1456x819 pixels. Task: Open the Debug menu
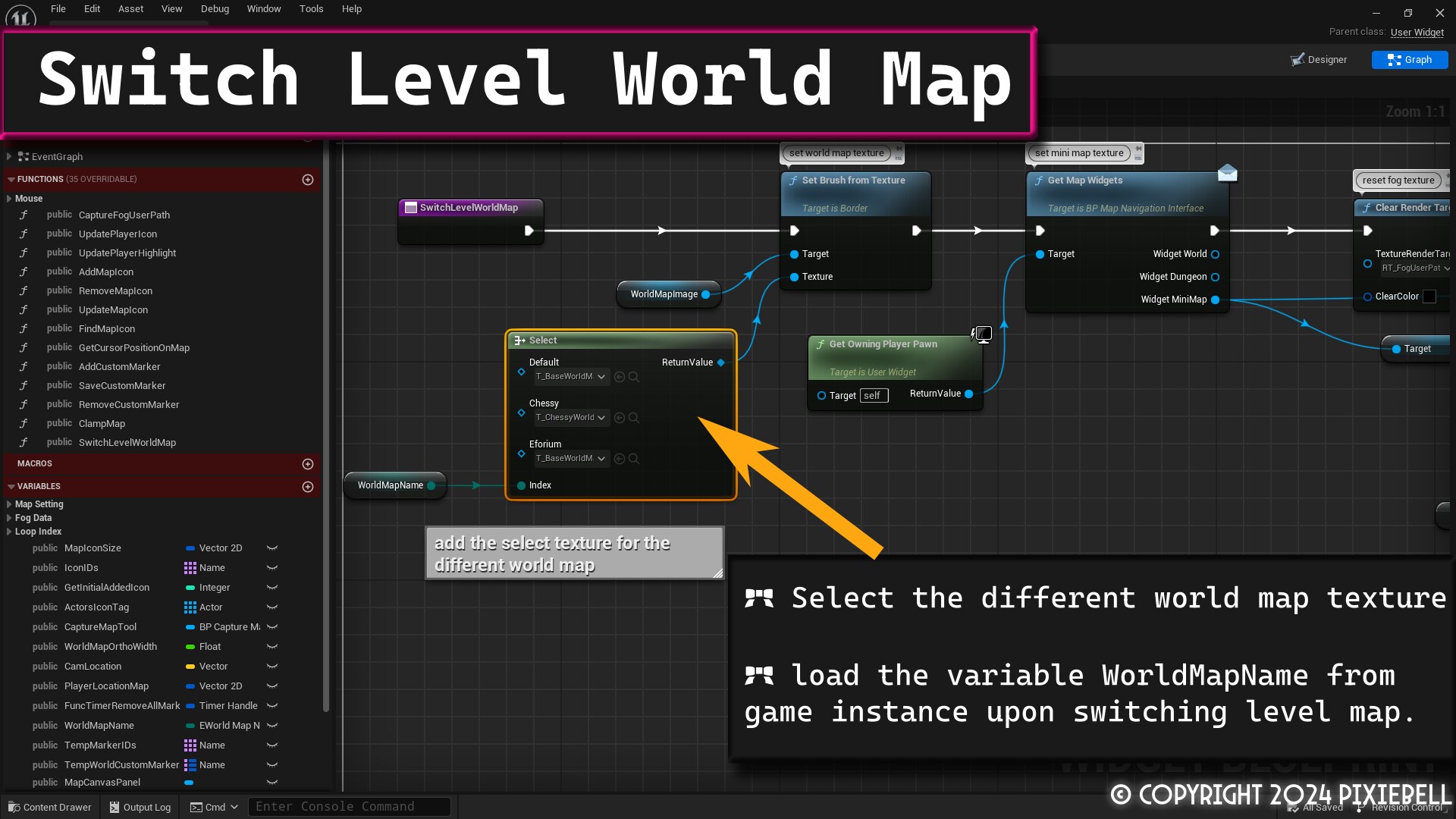[x=215, y=9]
